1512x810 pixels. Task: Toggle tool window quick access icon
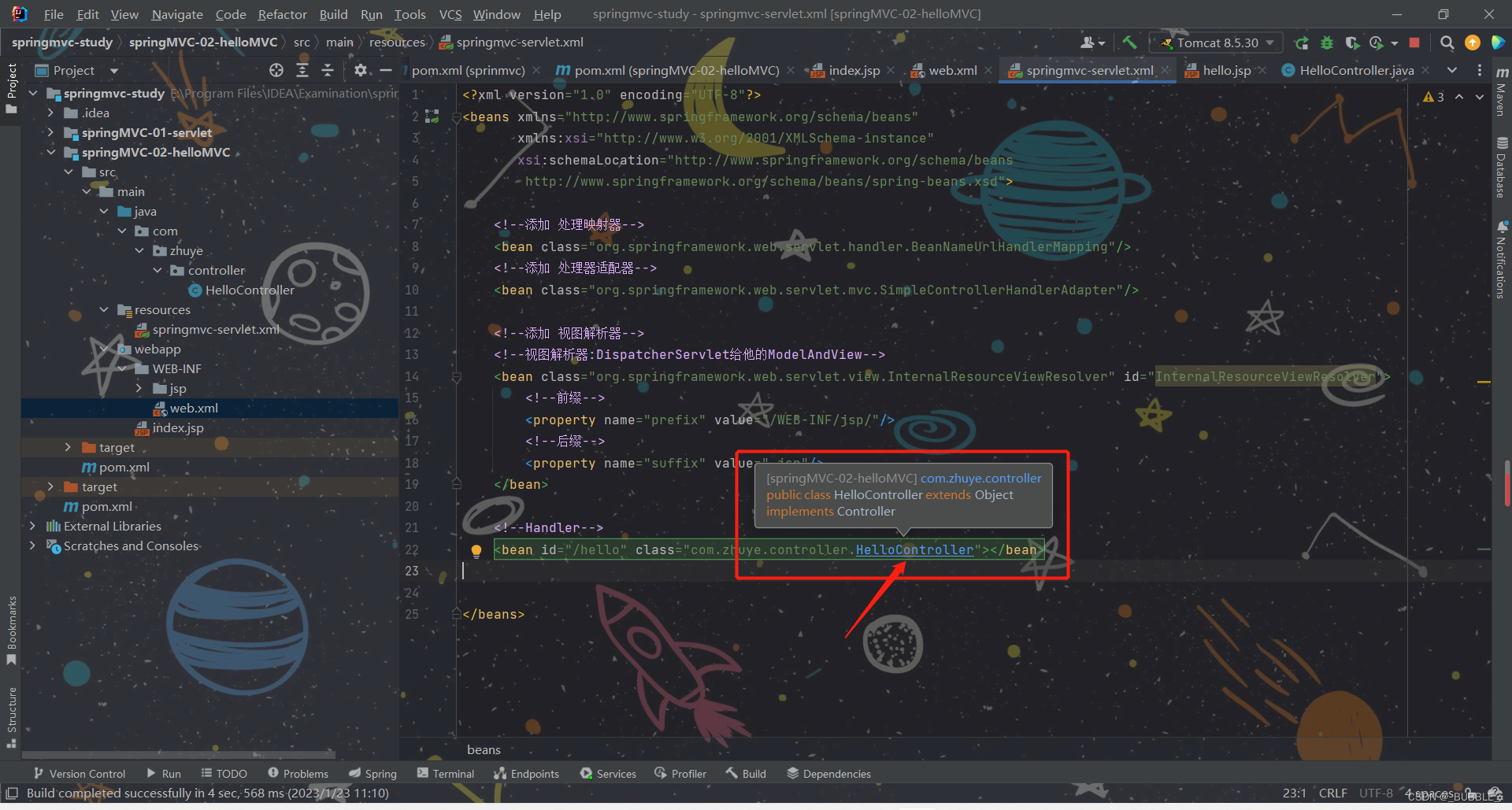(12, 793)
